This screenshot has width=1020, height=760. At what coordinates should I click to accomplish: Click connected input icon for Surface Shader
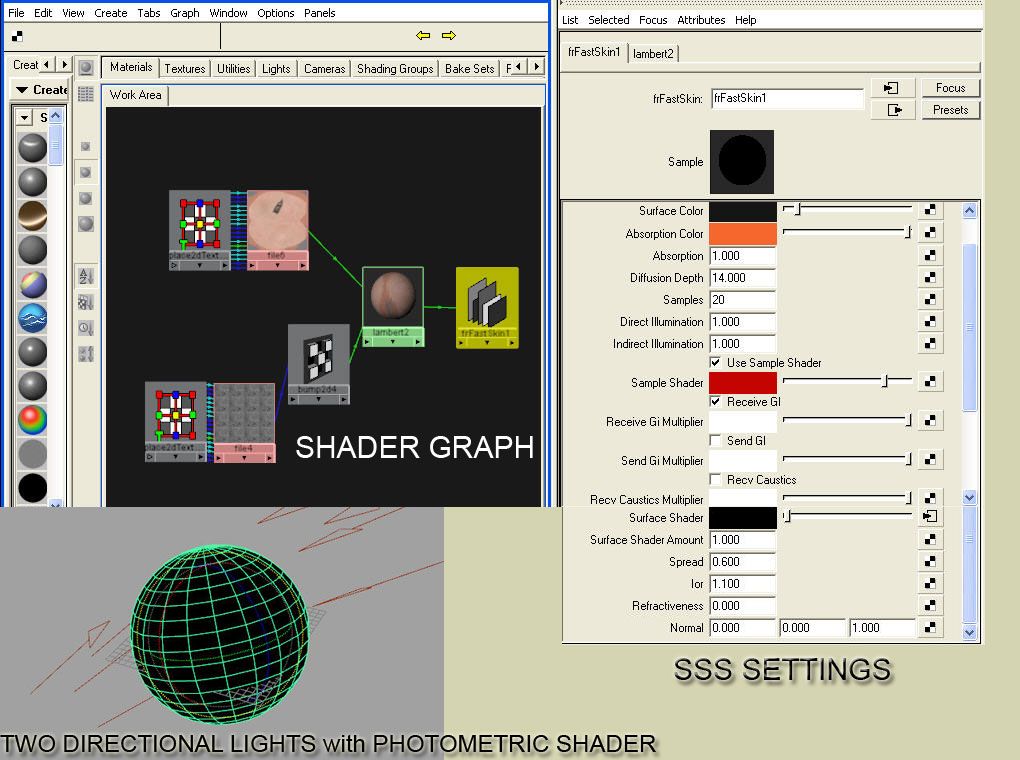[930, 517]
